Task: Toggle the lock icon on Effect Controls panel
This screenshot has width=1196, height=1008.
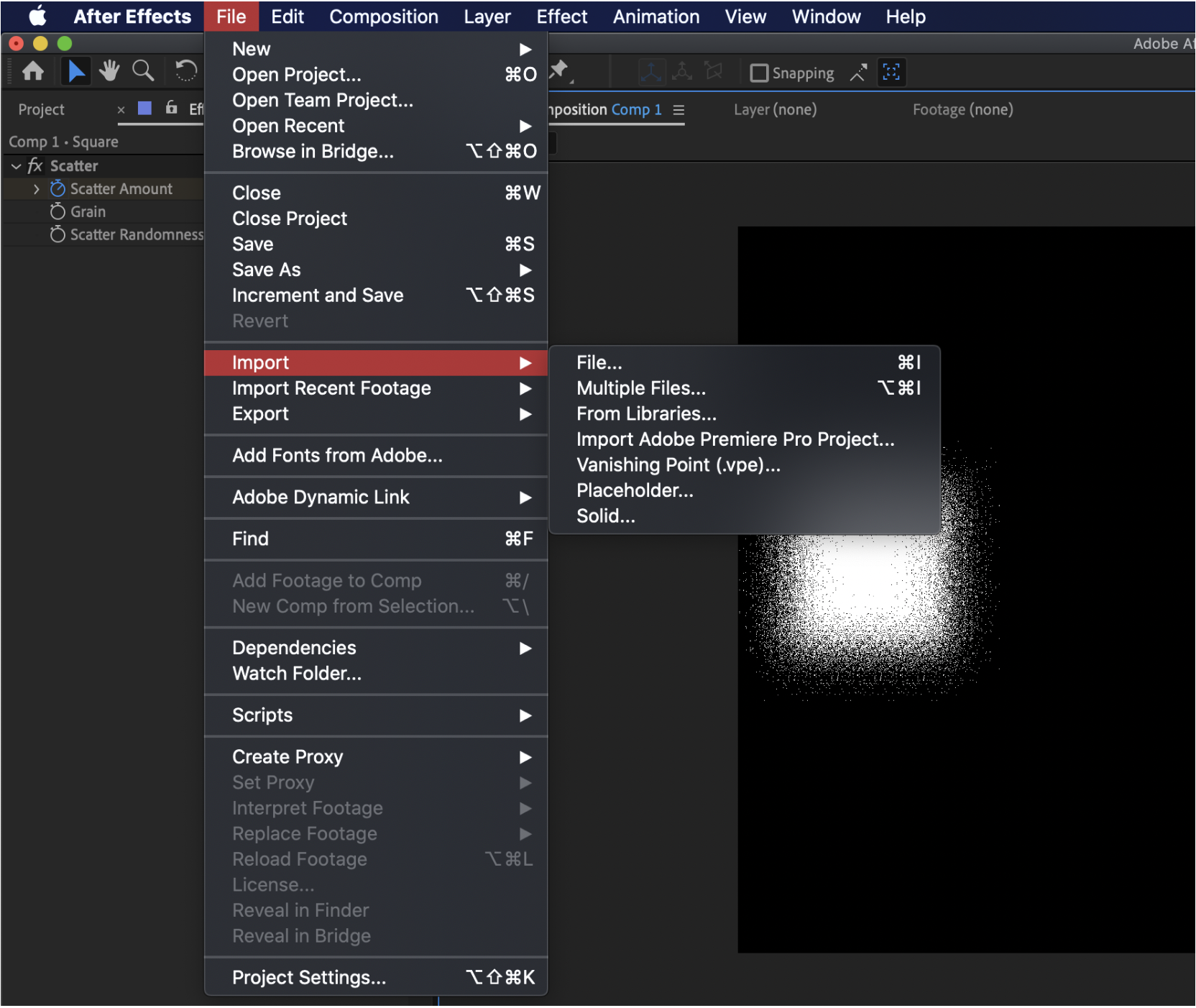Action: pyautogui.click(x=171, y=108)
